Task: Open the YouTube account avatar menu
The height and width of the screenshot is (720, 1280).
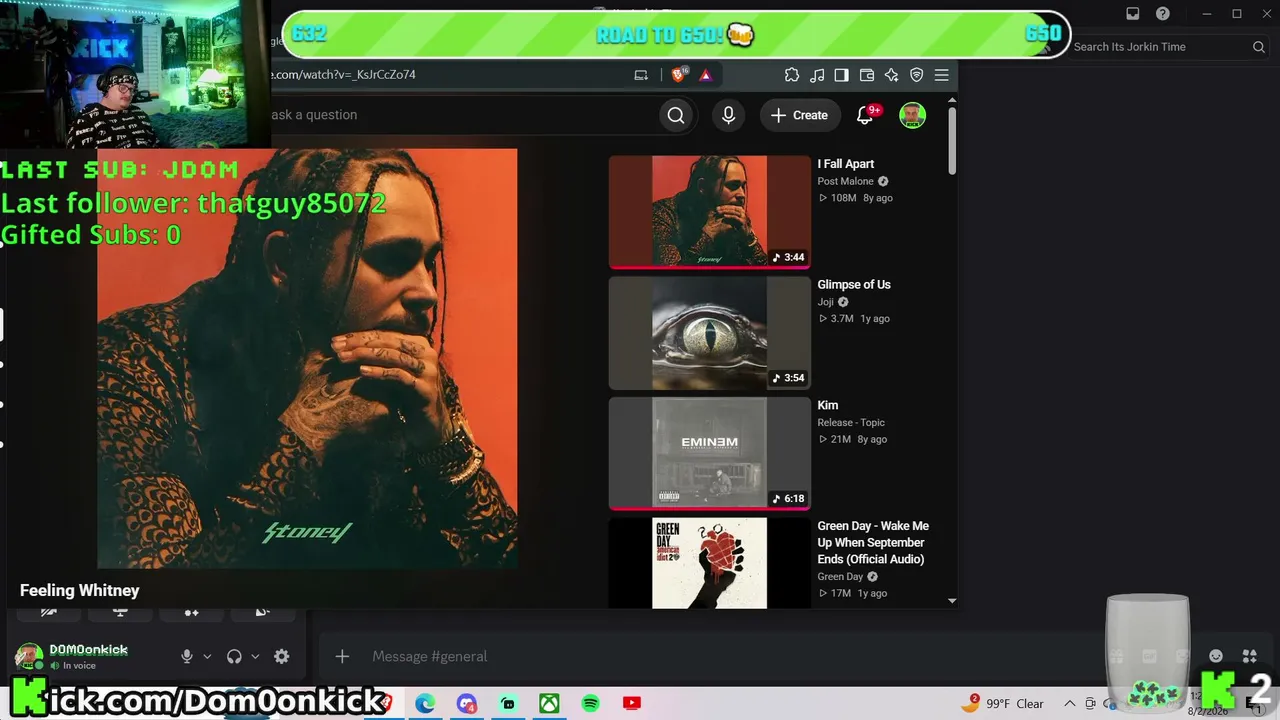Action: 912,115
